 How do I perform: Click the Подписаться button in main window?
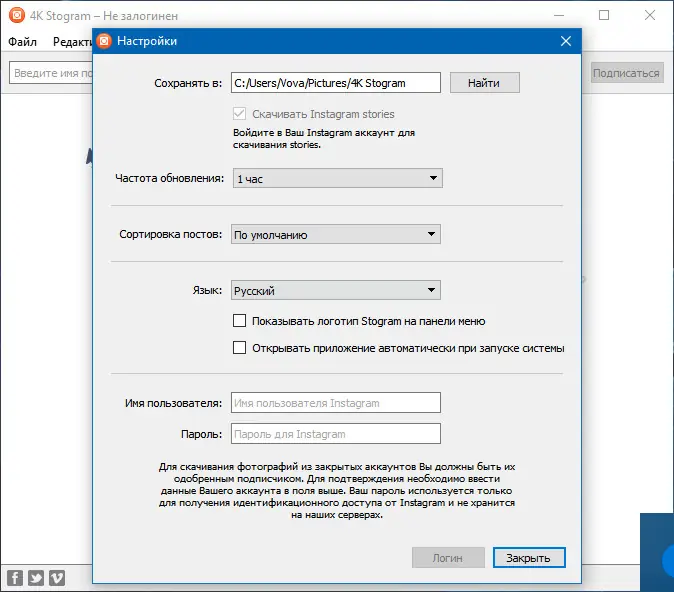[626, 73]
